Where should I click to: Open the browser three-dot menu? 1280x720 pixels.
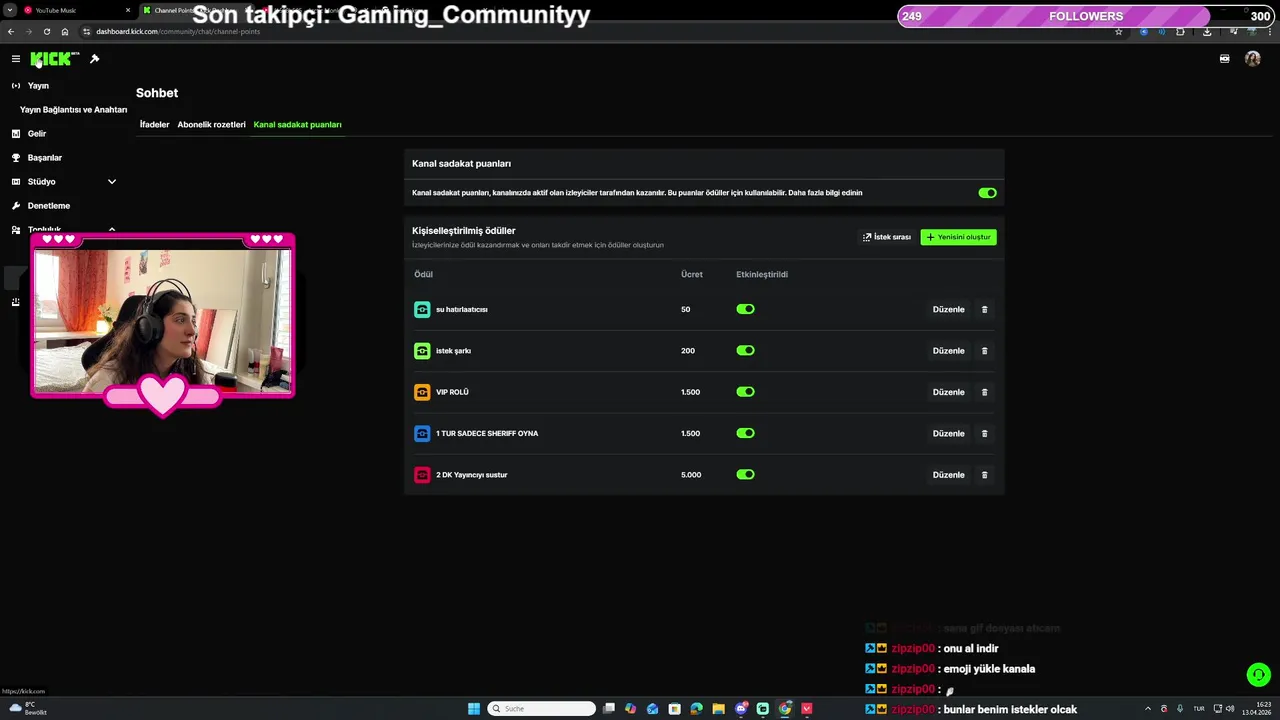(1268, 31)
